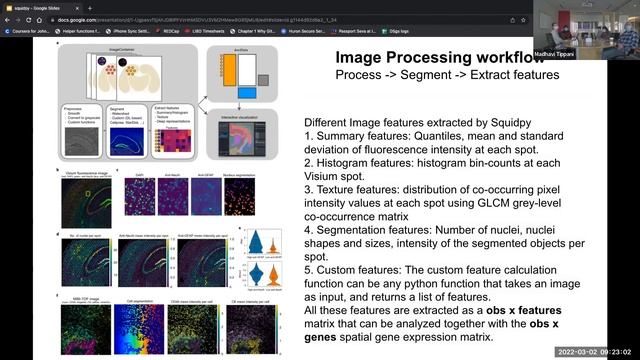Click the browser forward arrow

(x=18, y=20)
